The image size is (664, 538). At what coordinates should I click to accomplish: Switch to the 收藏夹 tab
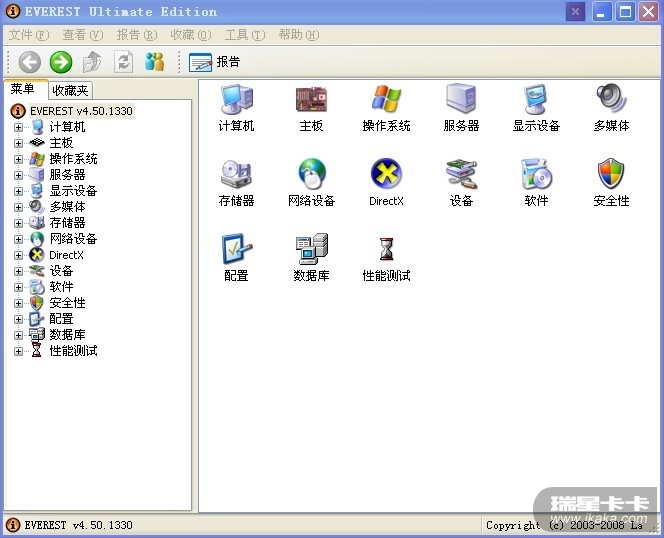[70, 90]
